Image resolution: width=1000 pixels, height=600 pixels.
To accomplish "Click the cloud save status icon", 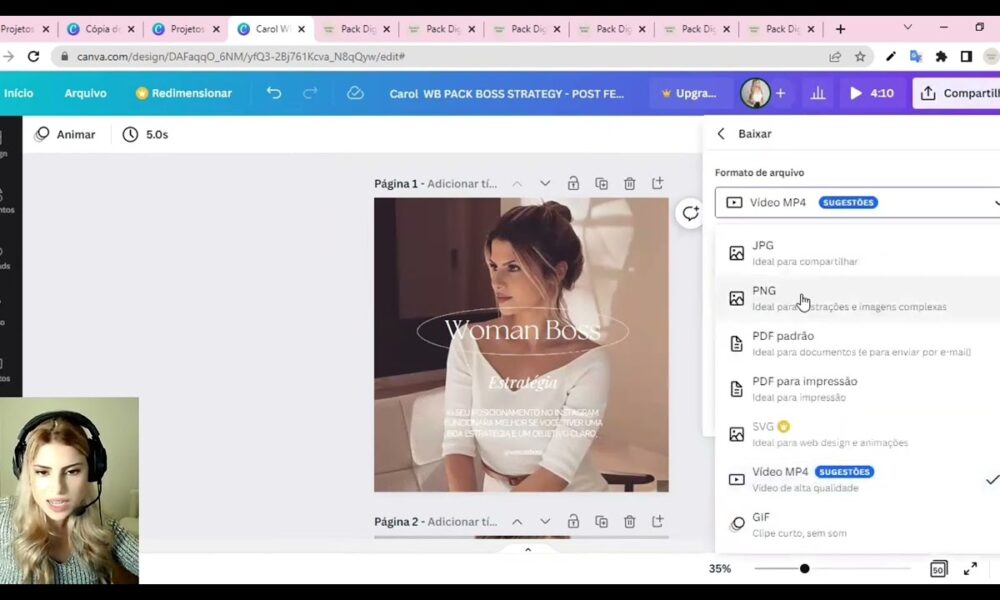I will tap(355, 93).
